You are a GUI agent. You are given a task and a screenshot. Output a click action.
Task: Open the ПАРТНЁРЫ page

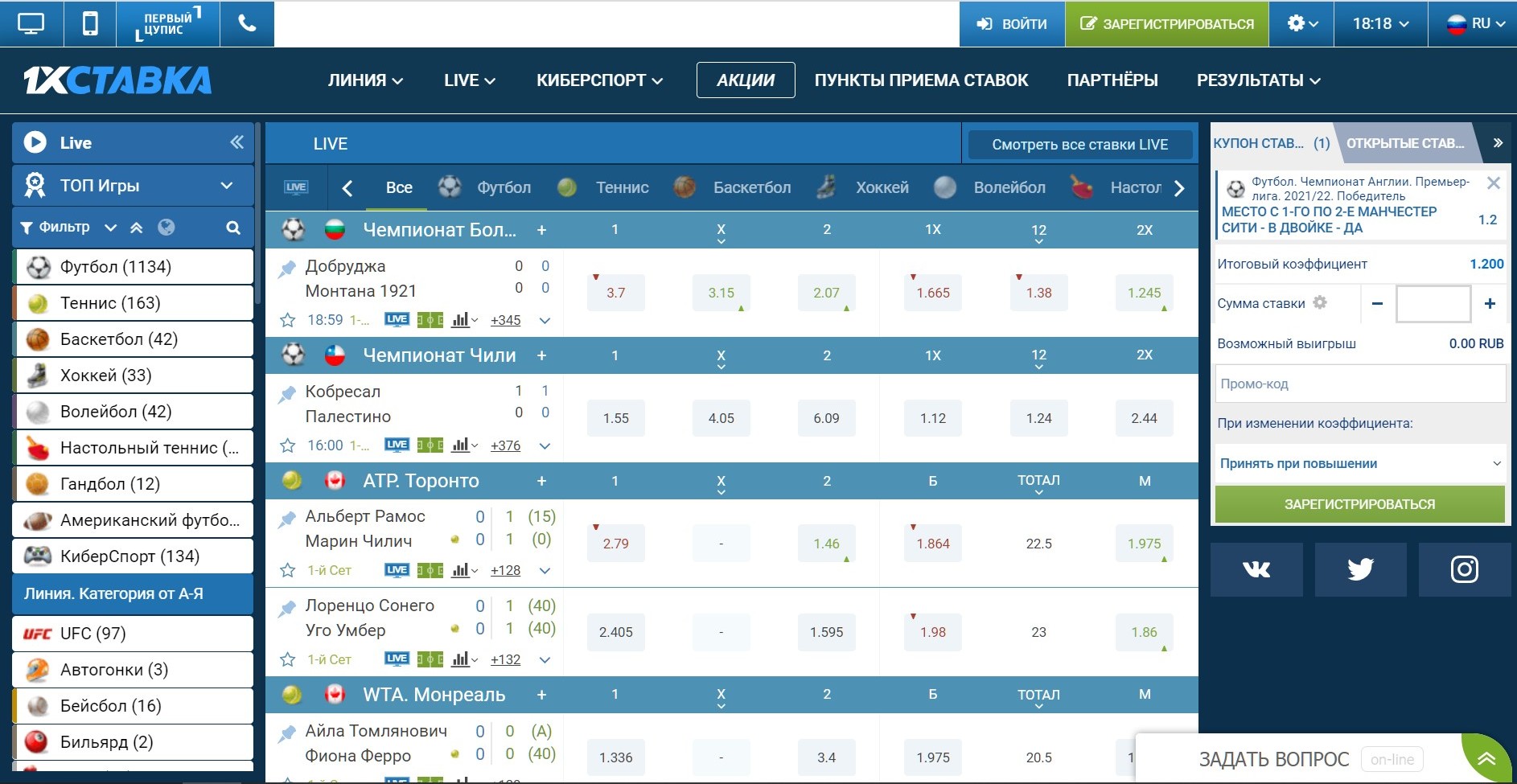point(1112,80)
